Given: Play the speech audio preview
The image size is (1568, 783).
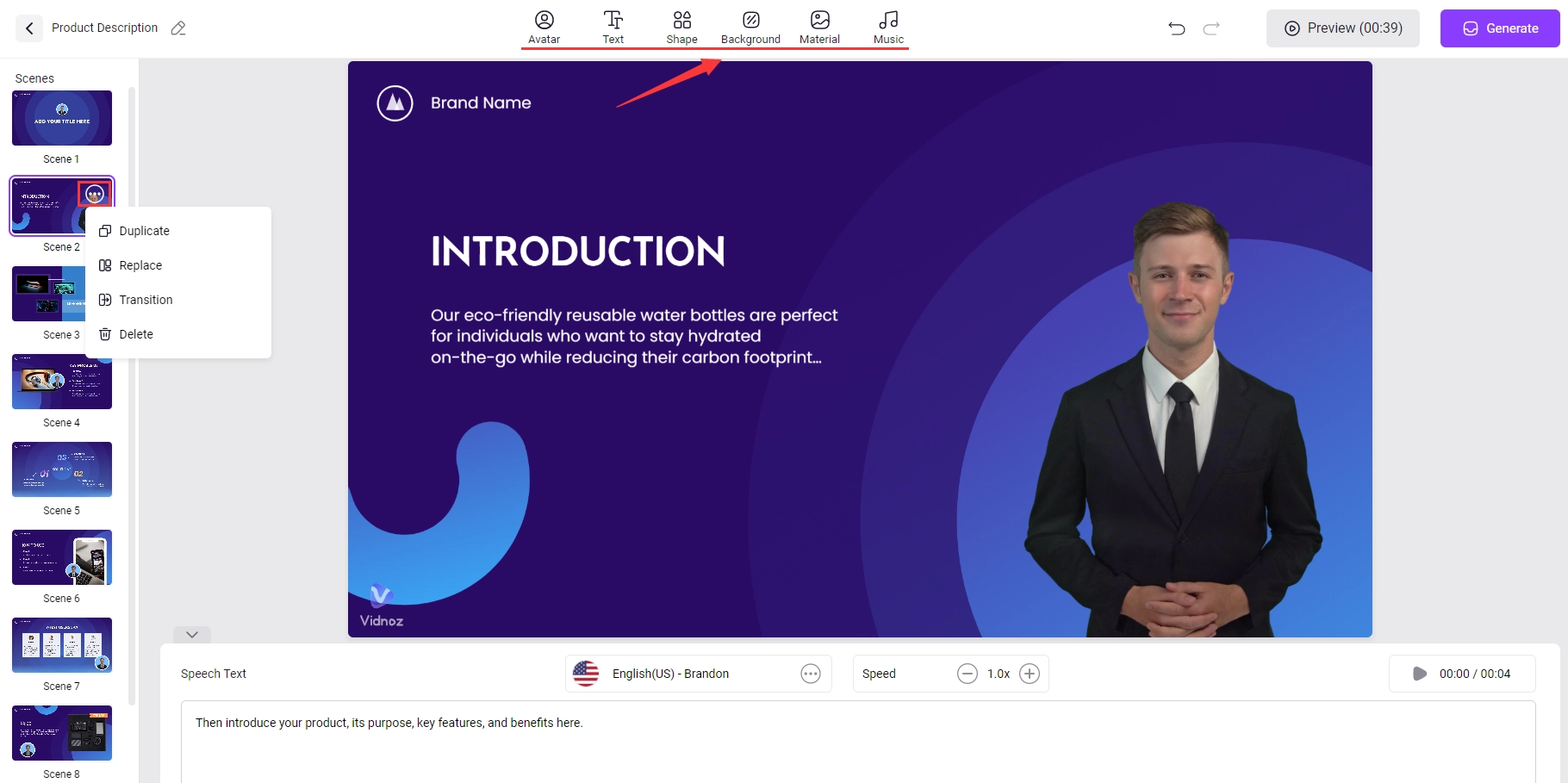Looking at the screenshot, I should 1419,674.
